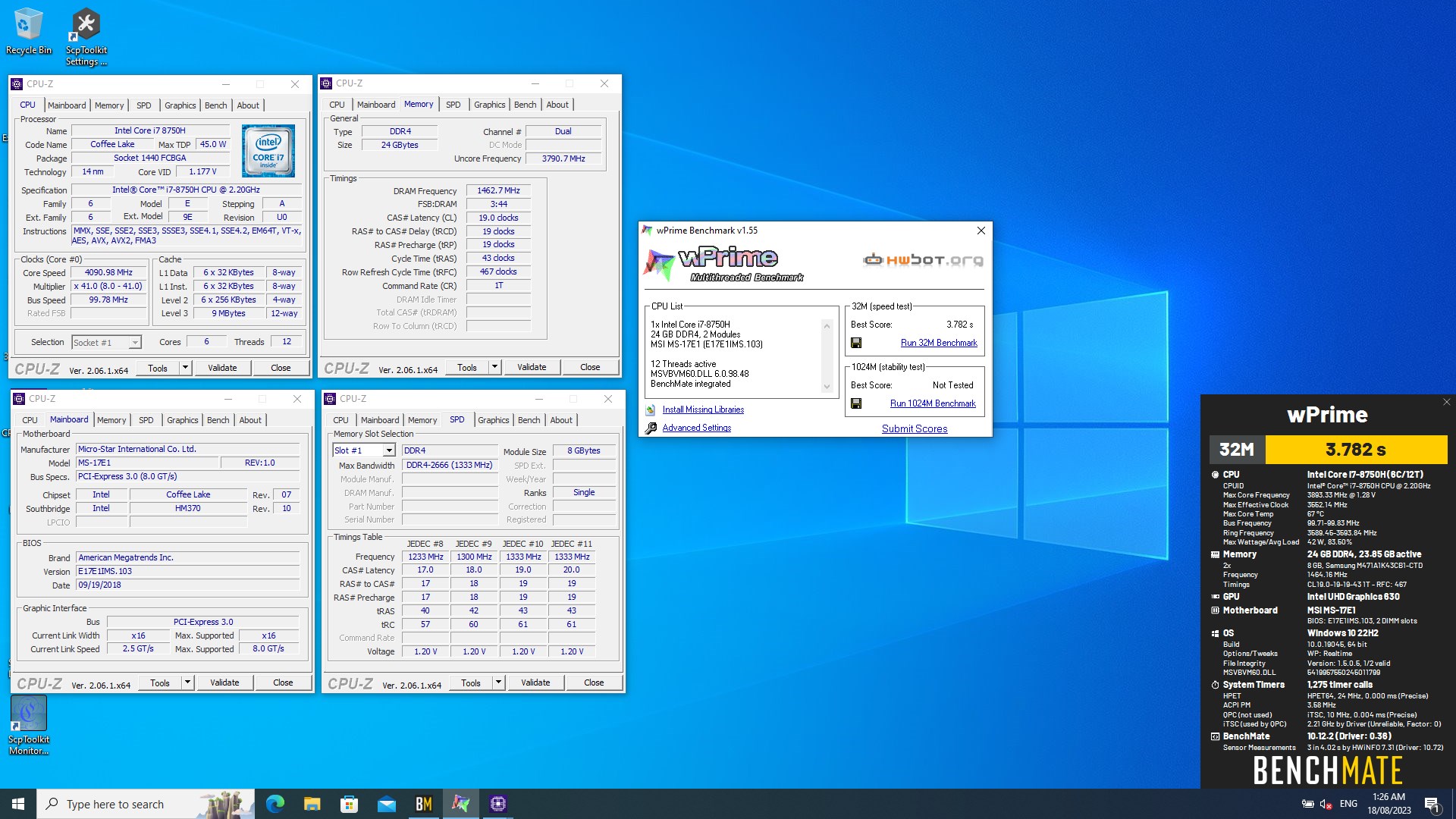Screen dimensions: 1456x819
Task: Click the 3.782 s score in BenchMate
Action: [1356, 450]
